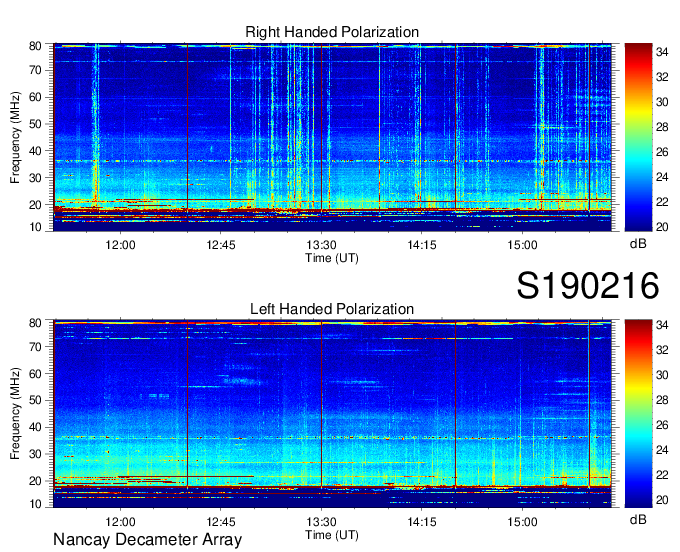Click 20 MHz frequency tick of Right Handed plot
This screenshot has width=680, height=552.
click(x=35, y=205)
